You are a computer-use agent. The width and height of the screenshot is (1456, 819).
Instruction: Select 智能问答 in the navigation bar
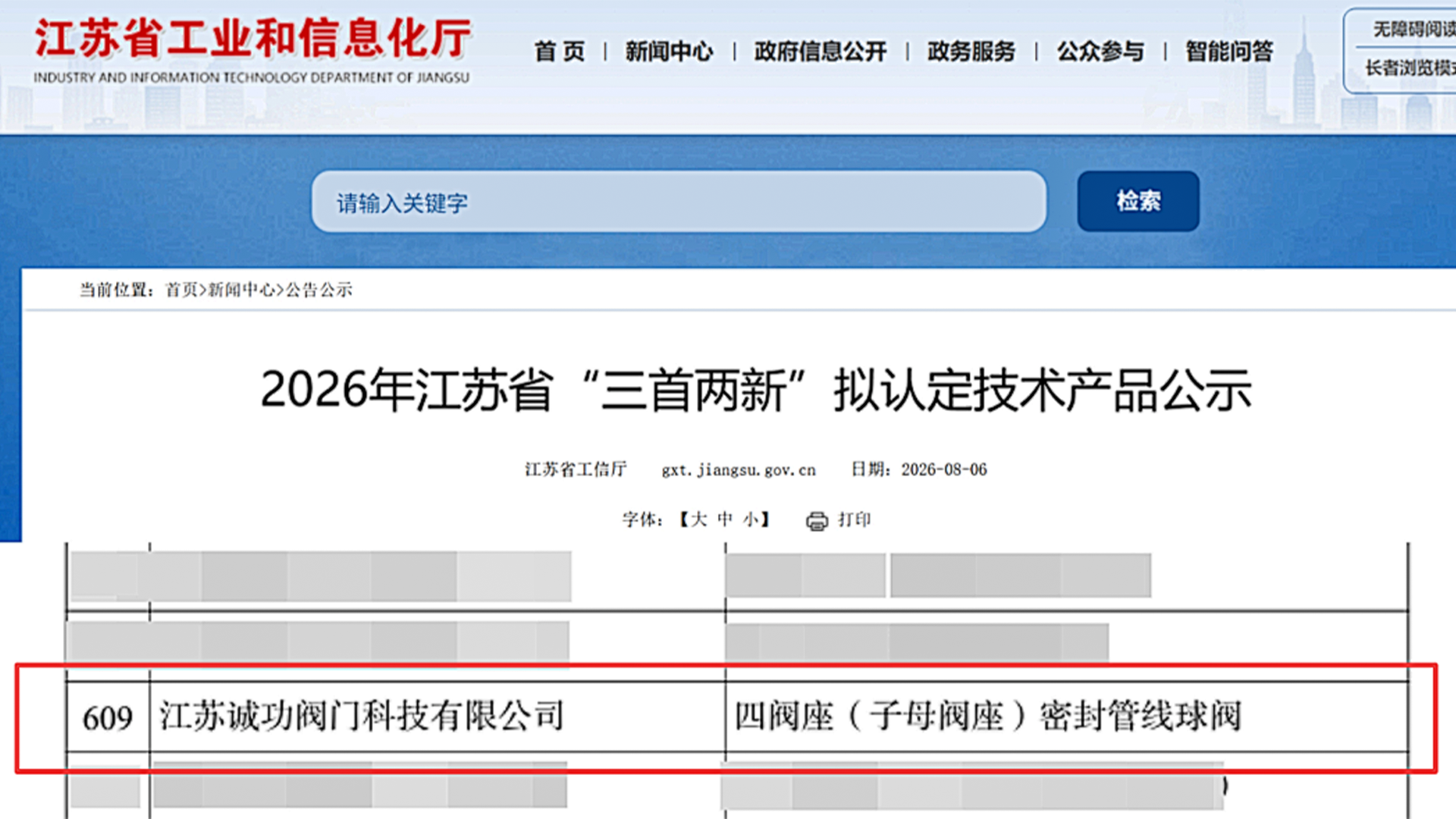[1229, 52]
